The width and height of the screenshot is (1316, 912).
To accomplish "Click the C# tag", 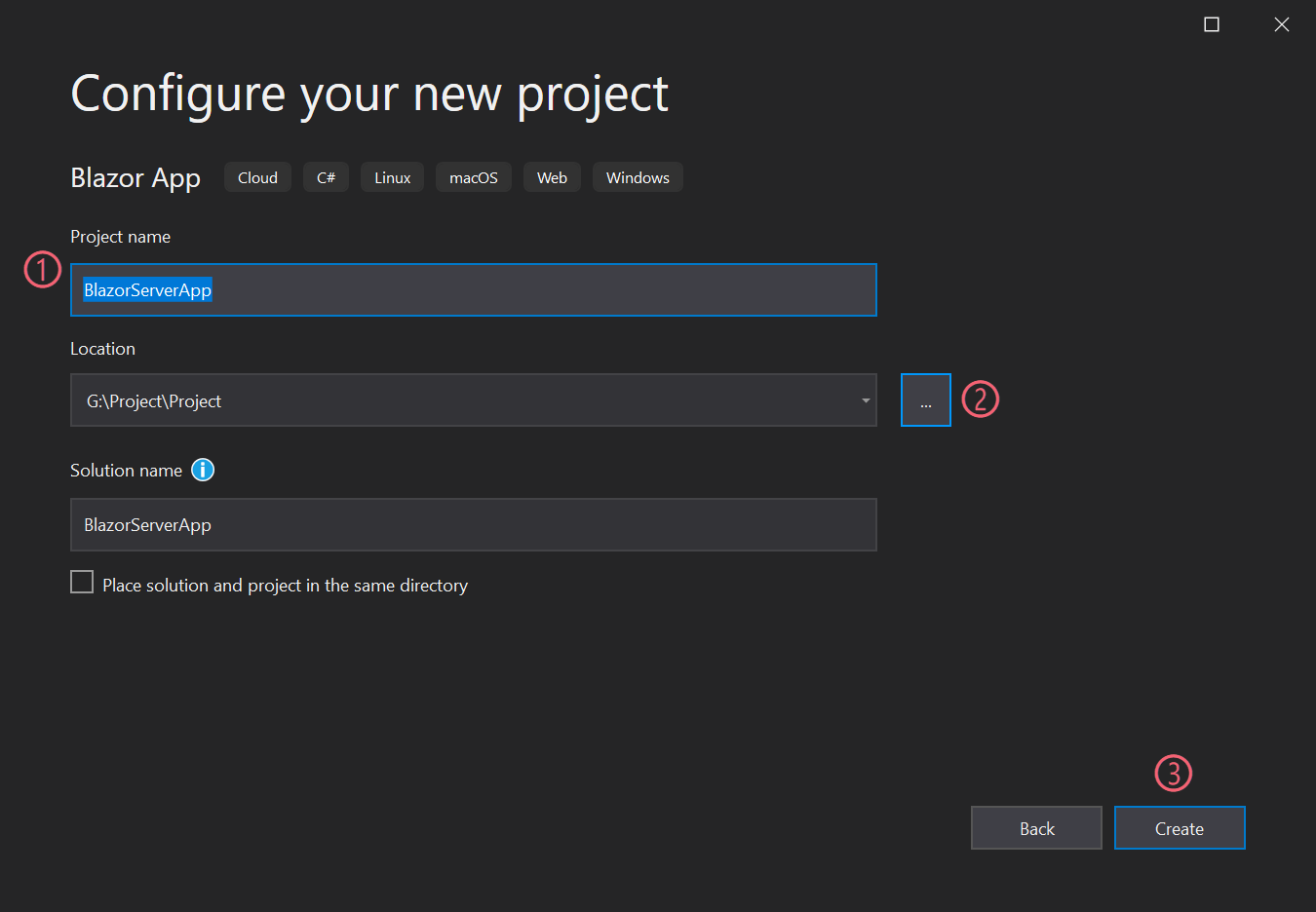I will [x=326, y=177].
